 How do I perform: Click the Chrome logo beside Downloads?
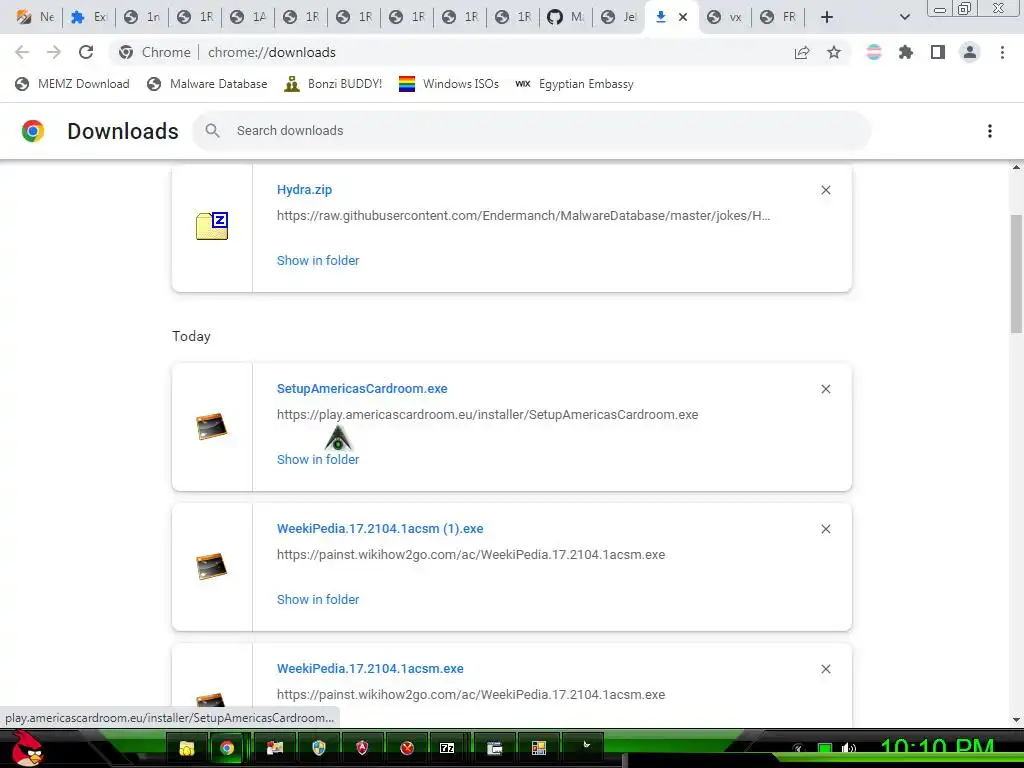[x=33, y=131]
